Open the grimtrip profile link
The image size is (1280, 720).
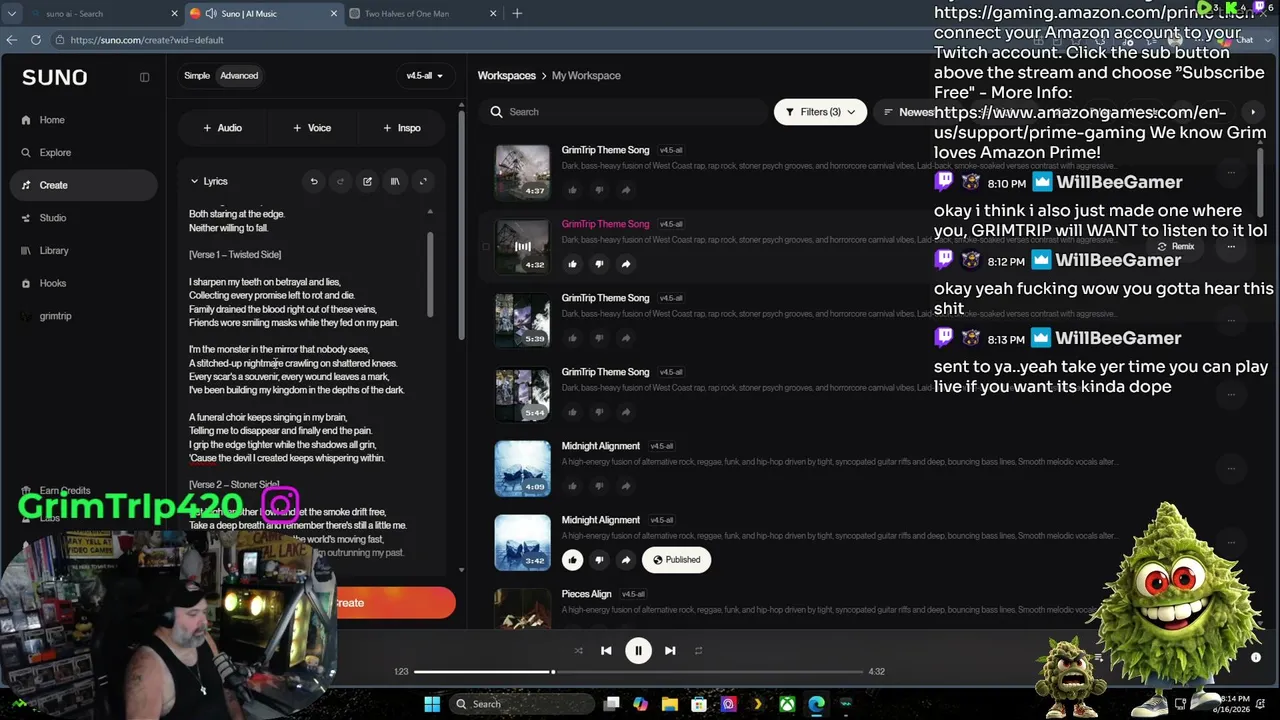(x=55, y=316)
